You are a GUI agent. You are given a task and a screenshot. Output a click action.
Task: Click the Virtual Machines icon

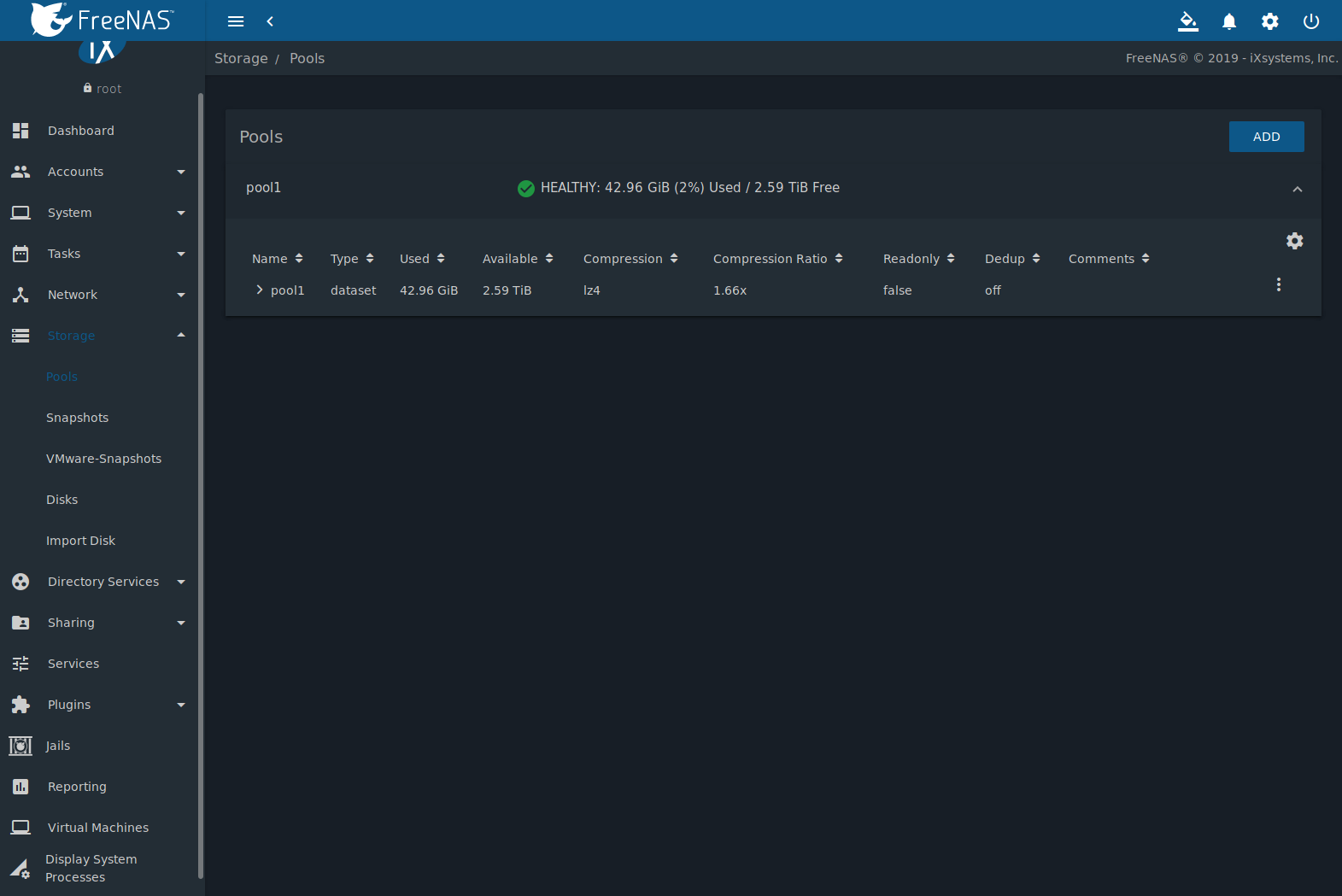pos(21,828)
